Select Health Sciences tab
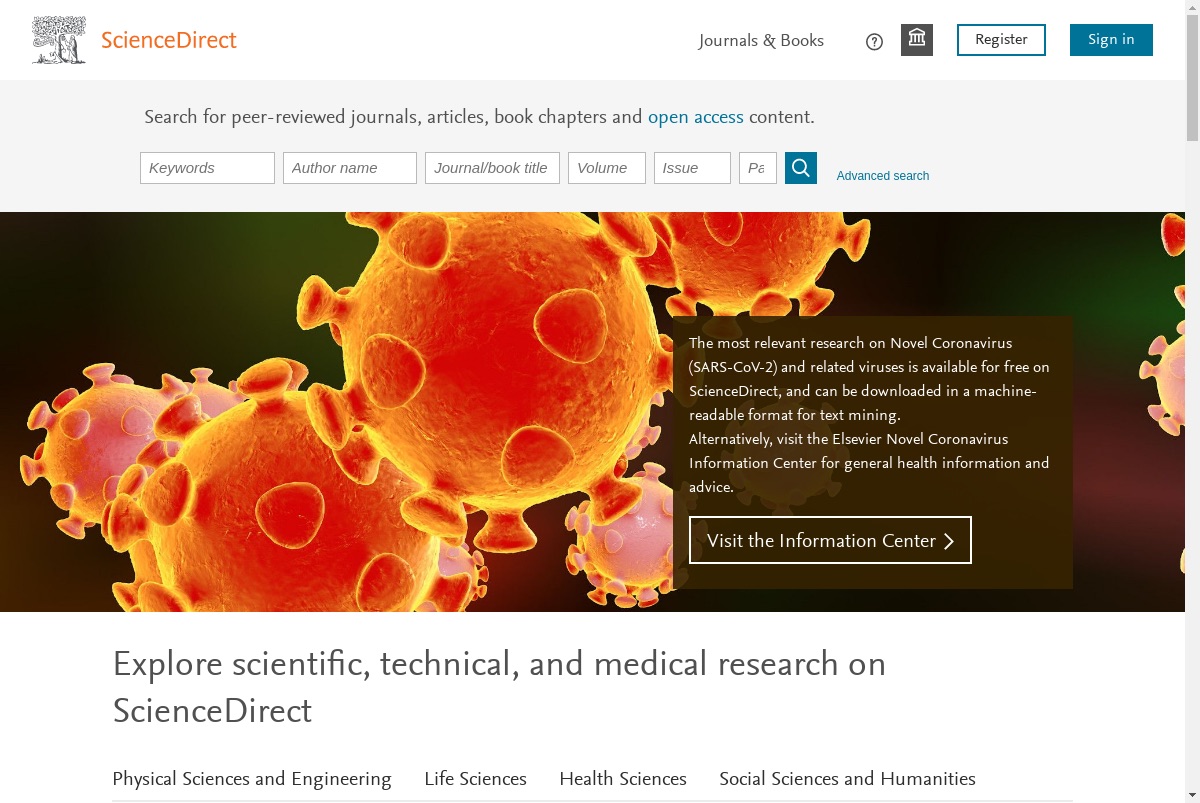Screen dimensions: 1200x803 click(623, 779)
